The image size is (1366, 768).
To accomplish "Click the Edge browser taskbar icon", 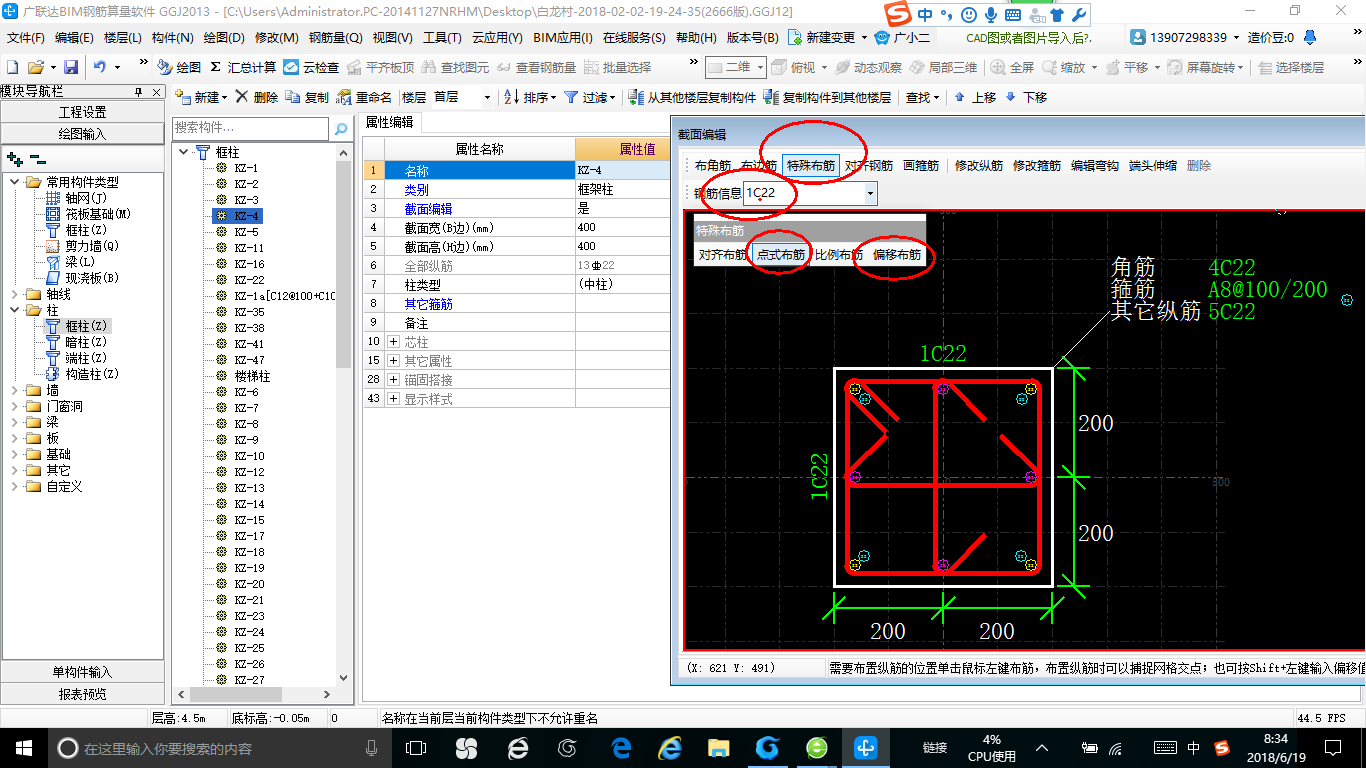I will tap(622, 747).
